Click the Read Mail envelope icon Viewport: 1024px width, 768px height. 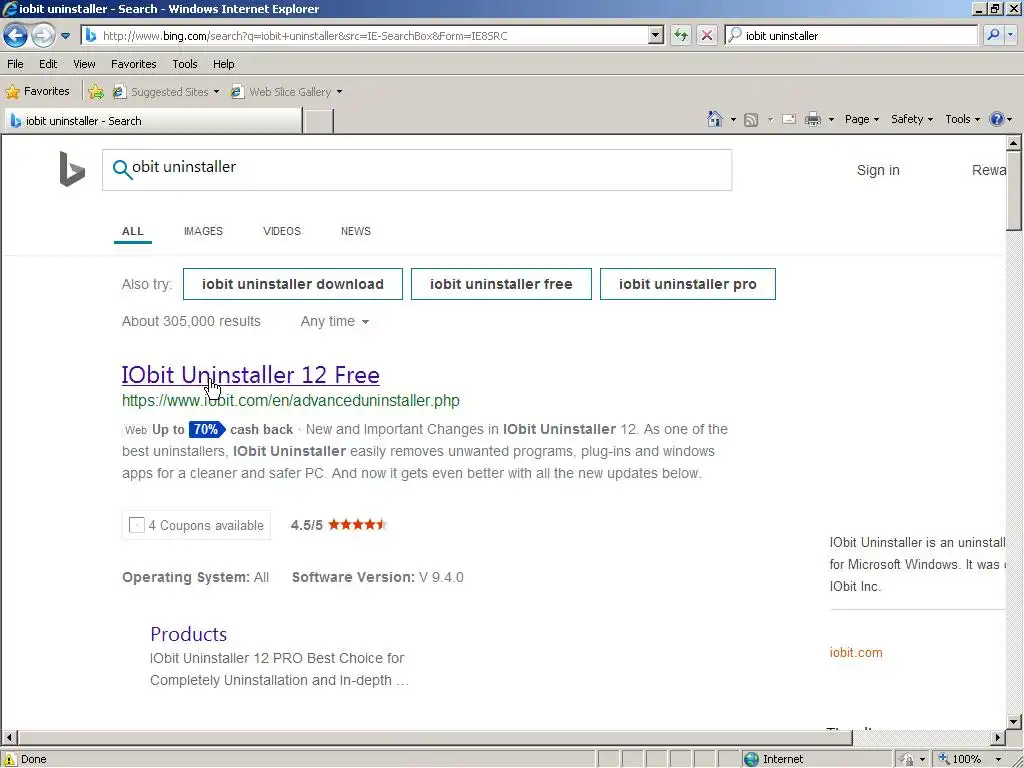click(x=789, y=119)
